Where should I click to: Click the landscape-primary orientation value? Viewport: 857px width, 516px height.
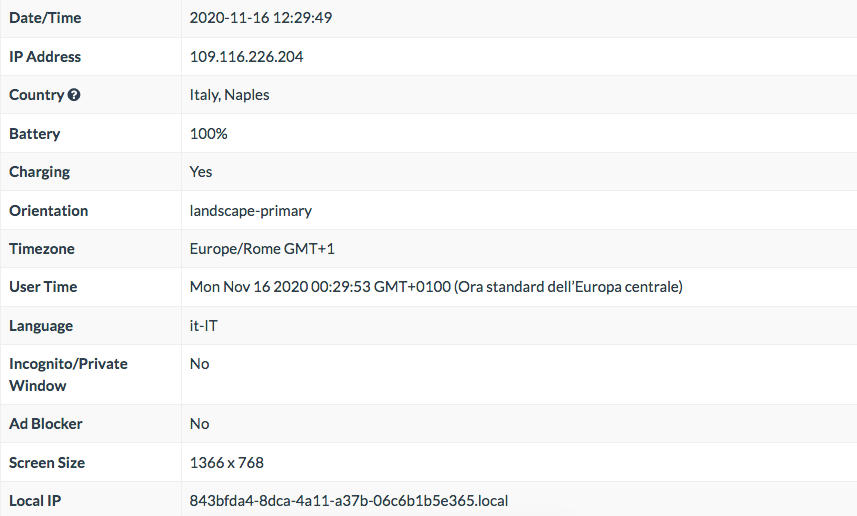point(251,211)
